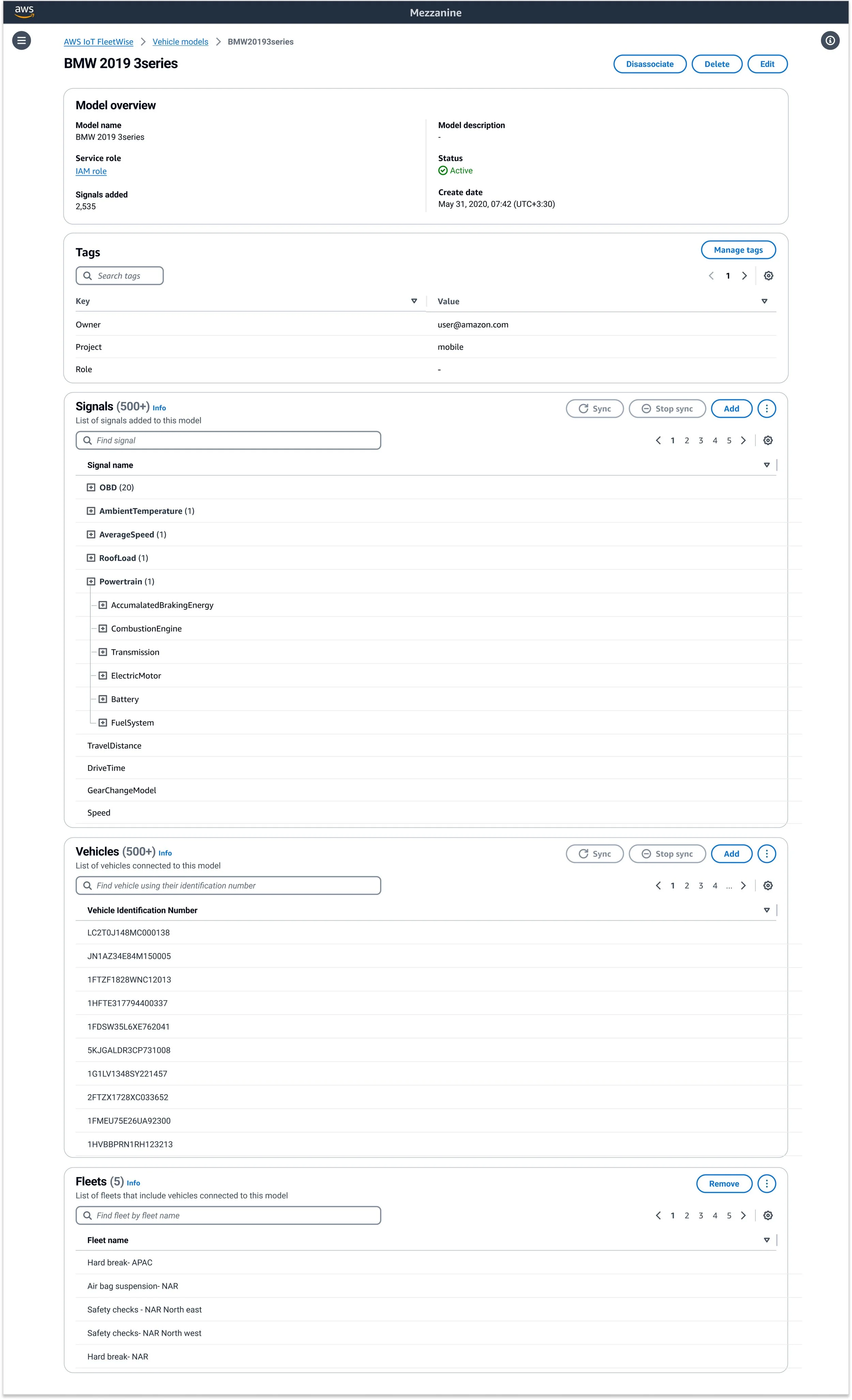852x1400 pixels.
Task: Sort by Vehicle Identification Number arrow
Action: 766,910
